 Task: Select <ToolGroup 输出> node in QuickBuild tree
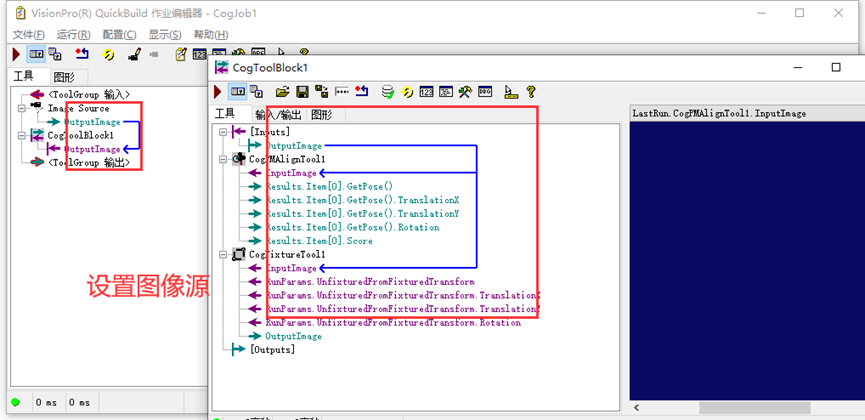pos(89,162)
